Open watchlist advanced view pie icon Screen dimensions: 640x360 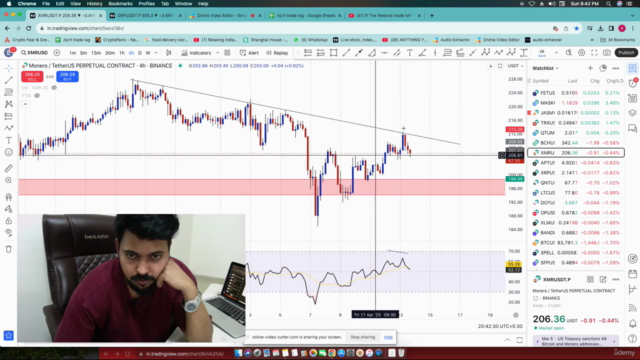coord(603,68)
